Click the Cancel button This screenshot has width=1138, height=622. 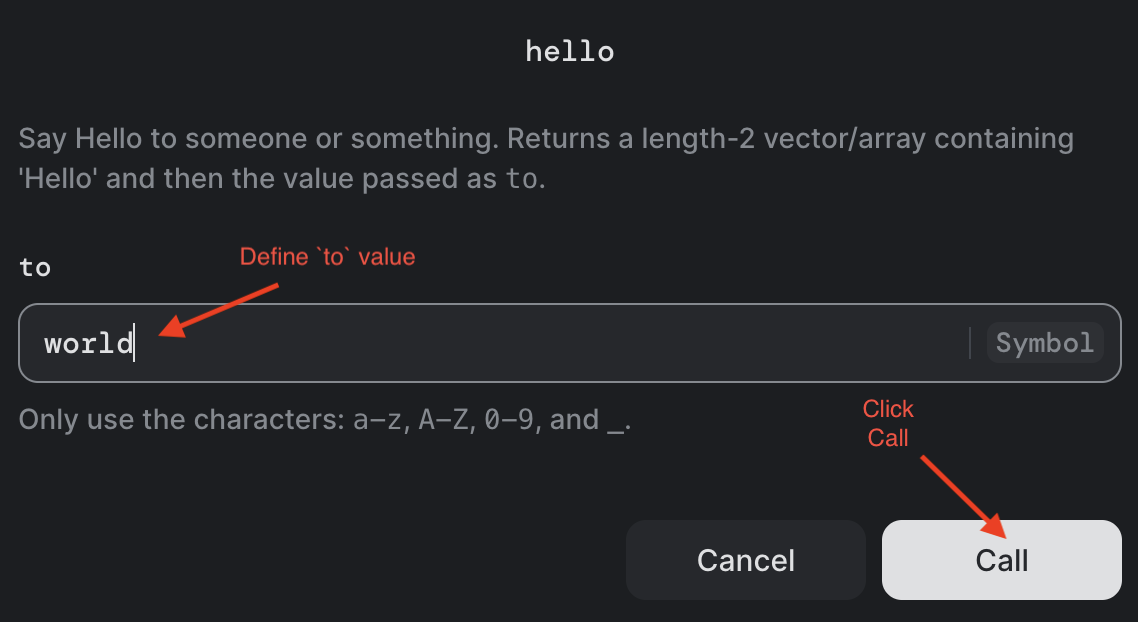[x=745, y=560]
